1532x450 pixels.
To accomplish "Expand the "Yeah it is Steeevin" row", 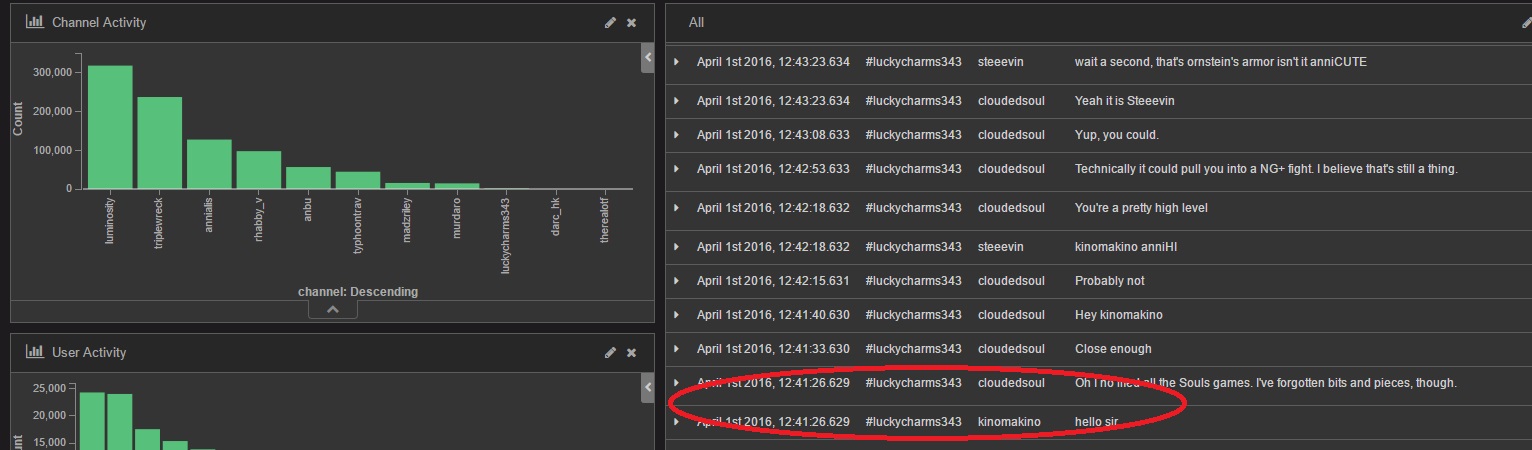I will [x=677, y=101].
